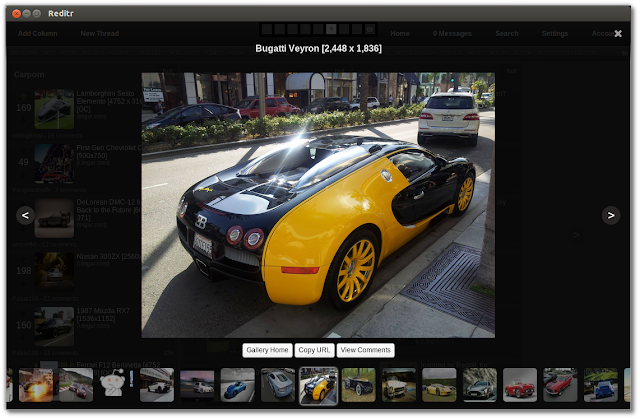Close the gallery overlay with the X
The height and width of the screenshot is (419, 640).
point(618,33)
